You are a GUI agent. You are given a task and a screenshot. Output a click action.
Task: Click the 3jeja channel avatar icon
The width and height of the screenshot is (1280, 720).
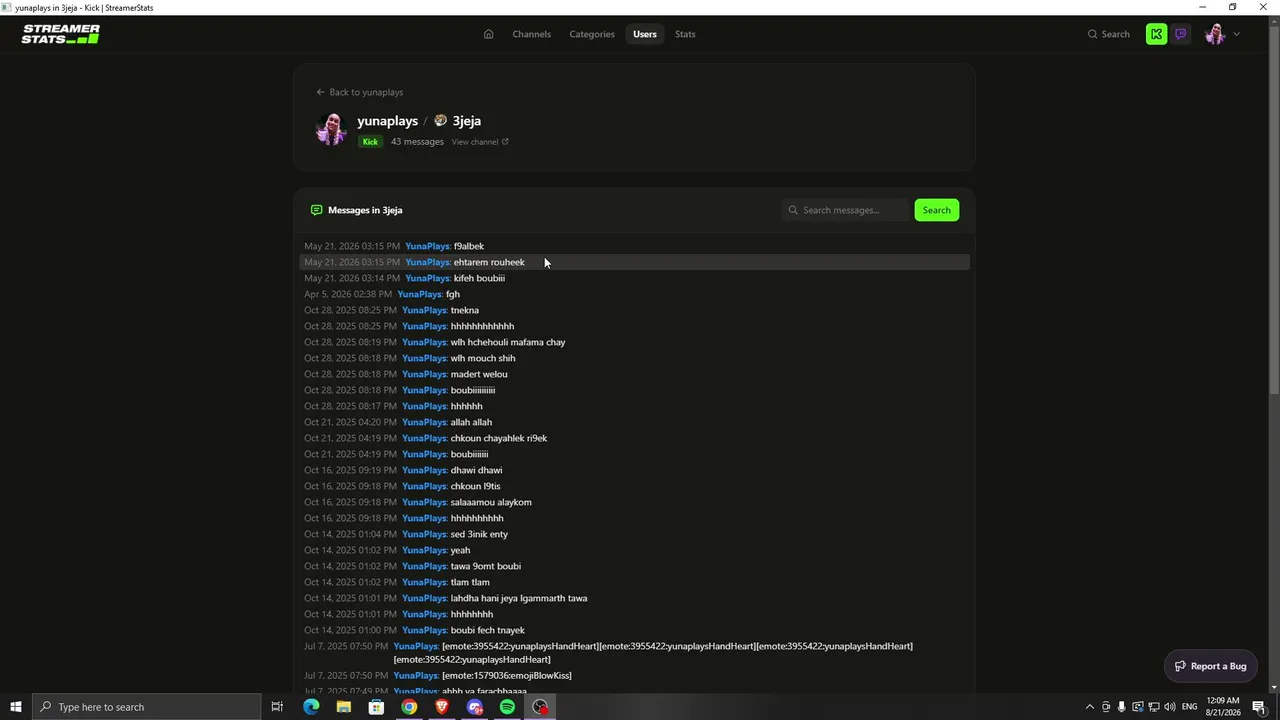point(440,121)
